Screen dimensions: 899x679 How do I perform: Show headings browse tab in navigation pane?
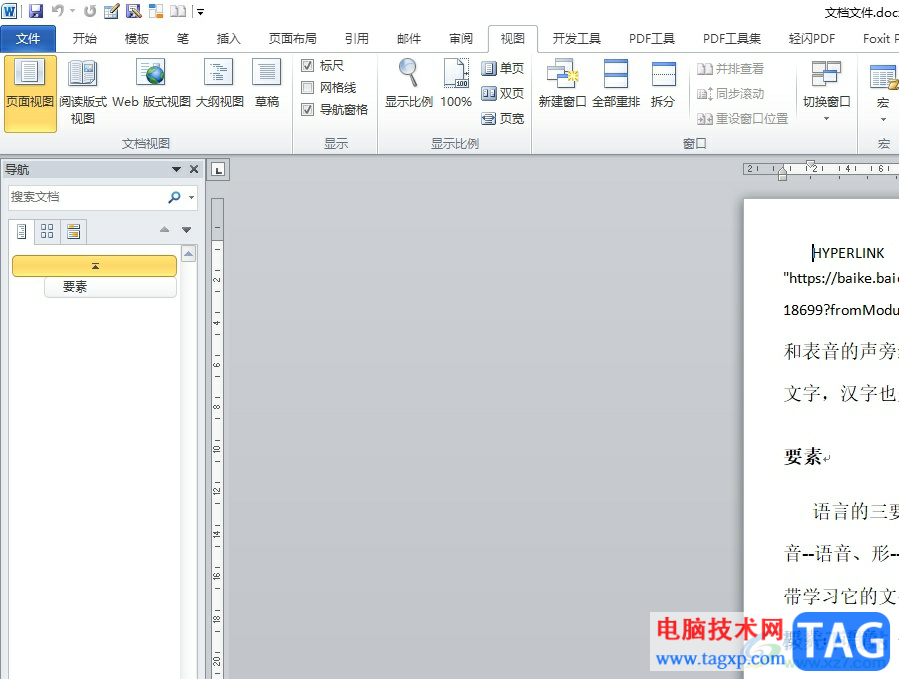tap(21, 232)
